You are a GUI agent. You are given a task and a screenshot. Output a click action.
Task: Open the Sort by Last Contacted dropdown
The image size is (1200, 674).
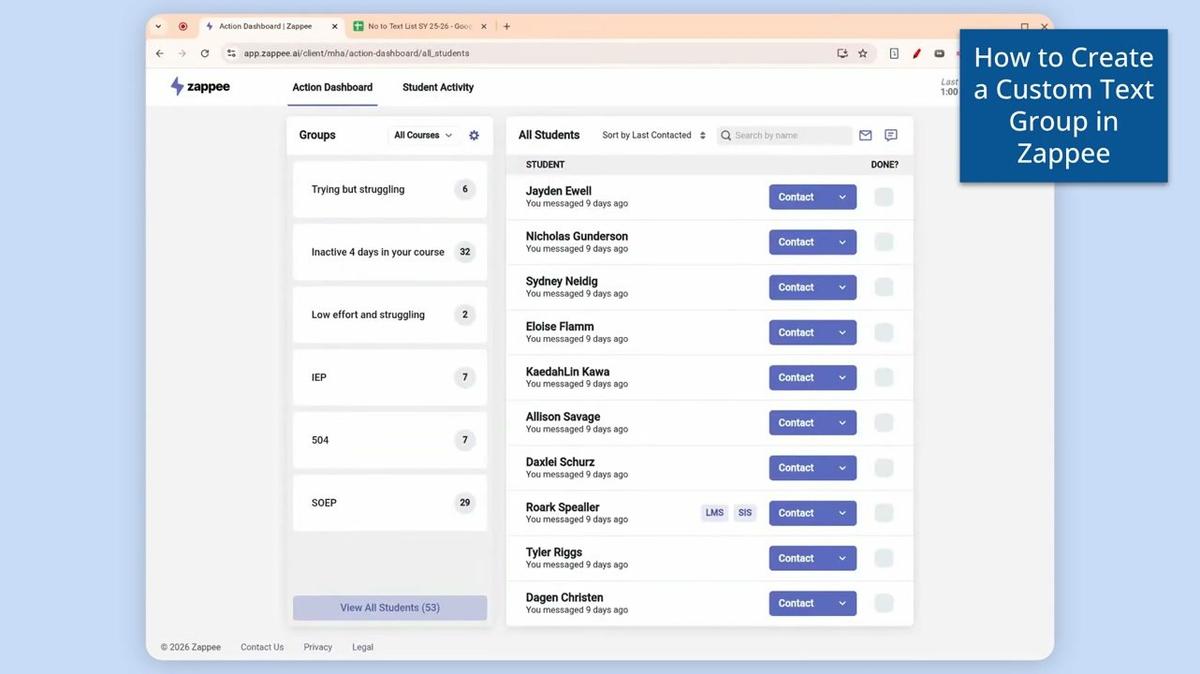[x=654, y=135]
